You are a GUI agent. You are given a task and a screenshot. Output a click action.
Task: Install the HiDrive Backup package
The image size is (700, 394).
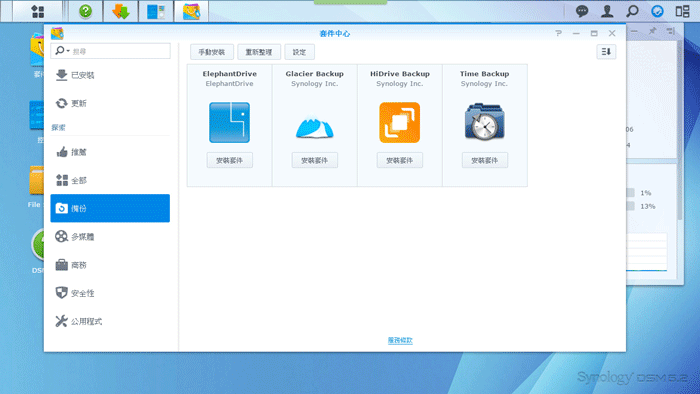coord(400,160)
